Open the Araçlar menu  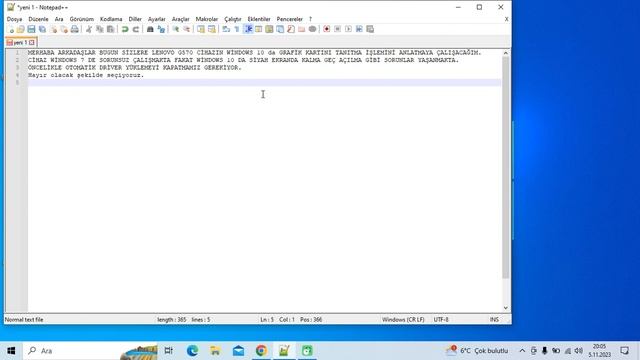[x=181, y=19]
